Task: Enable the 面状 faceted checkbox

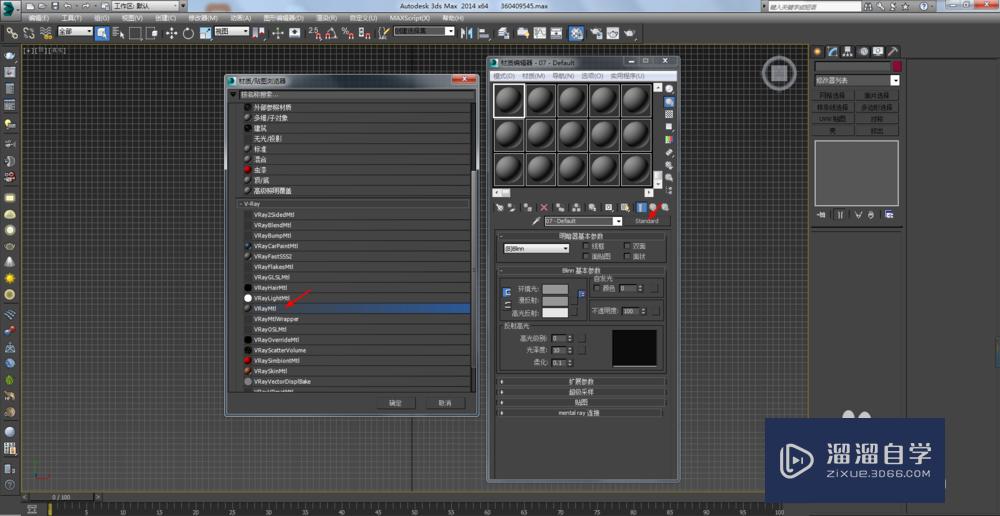Action: pos(628,256)
